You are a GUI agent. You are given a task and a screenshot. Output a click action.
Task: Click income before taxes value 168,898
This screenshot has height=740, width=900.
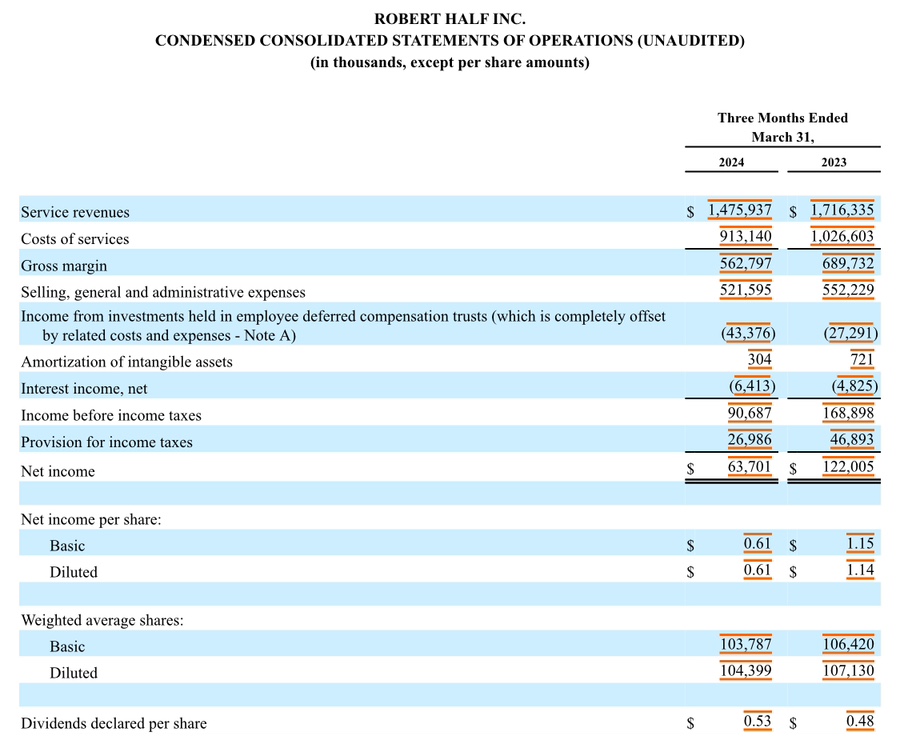point(848,412)
